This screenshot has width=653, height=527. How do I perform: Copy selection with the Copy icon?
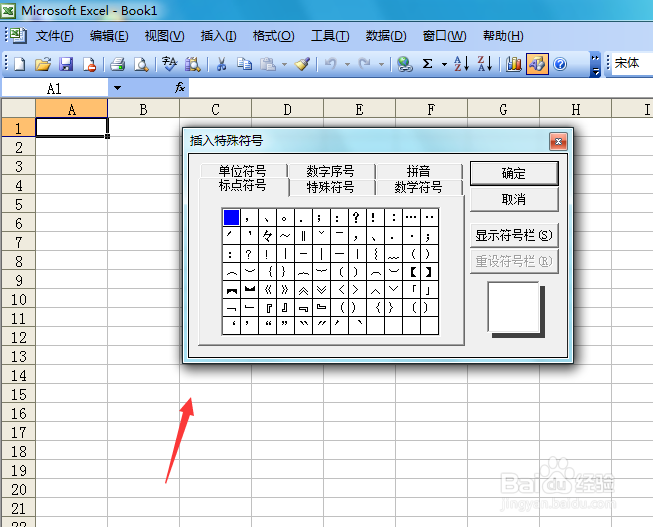[244, 64]
